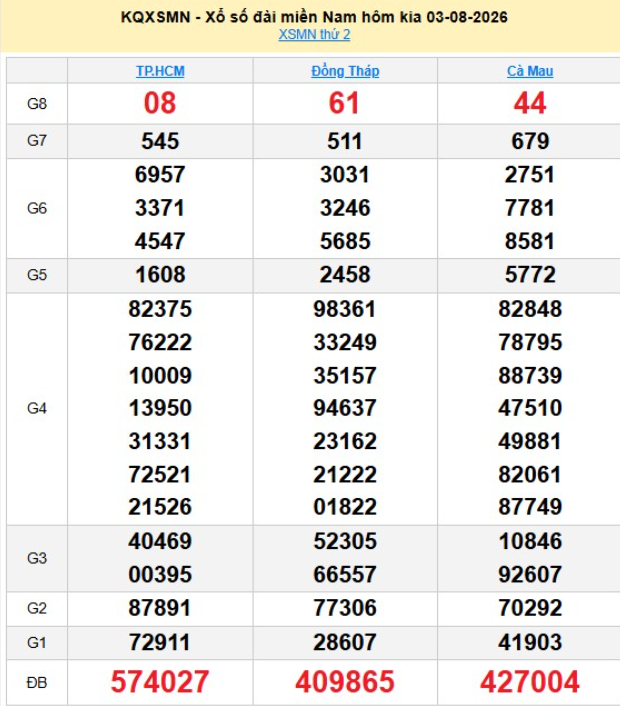Image resolution: width=620 pixels, height=706 pixels.
Task: Click G4 number 82375
Action: (160, 309)
